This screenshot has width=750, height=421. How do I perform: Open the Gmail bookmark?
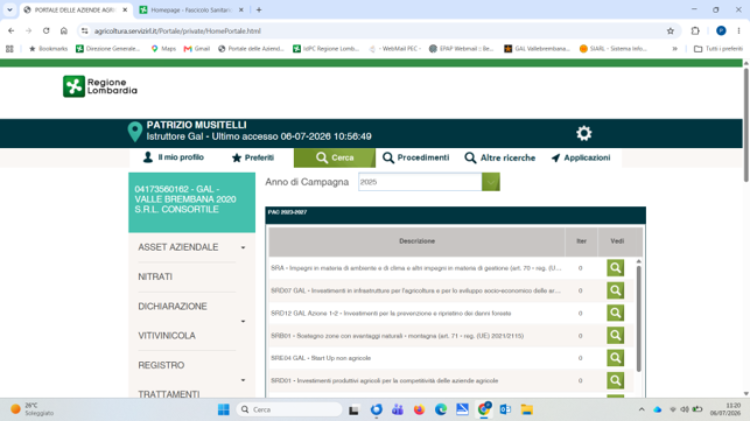(x=197, y=49)
